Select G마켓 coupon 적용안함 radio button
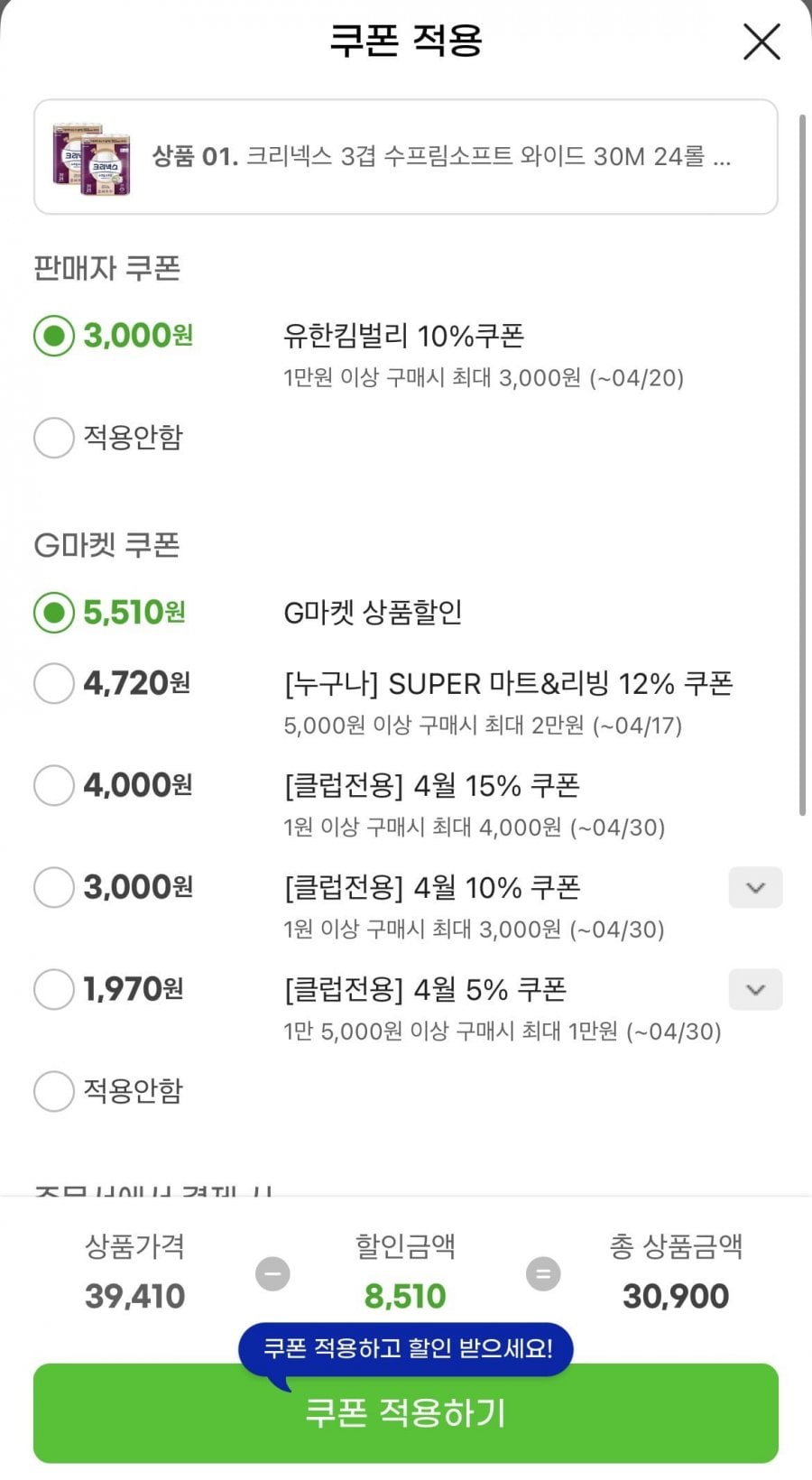The width and height of the screenshot is (812, 1480). (x=54, y=1091)
